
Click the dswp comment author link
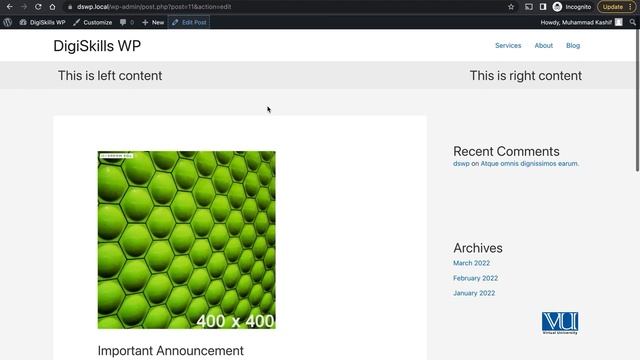coord(461,163)
